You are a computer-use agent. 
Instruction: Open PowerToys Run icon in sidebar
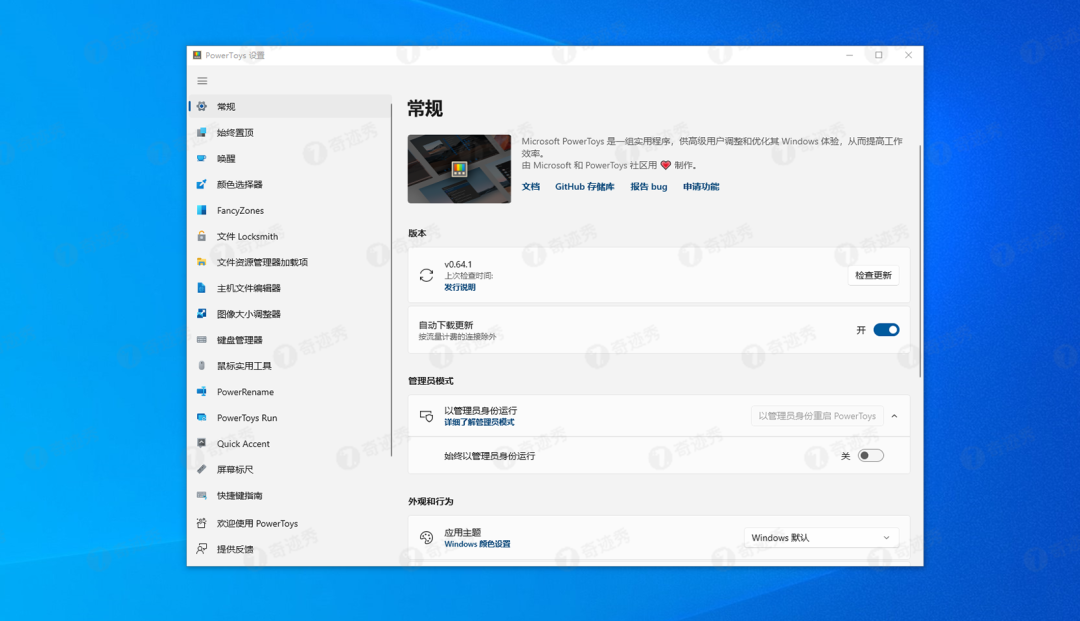201,417
